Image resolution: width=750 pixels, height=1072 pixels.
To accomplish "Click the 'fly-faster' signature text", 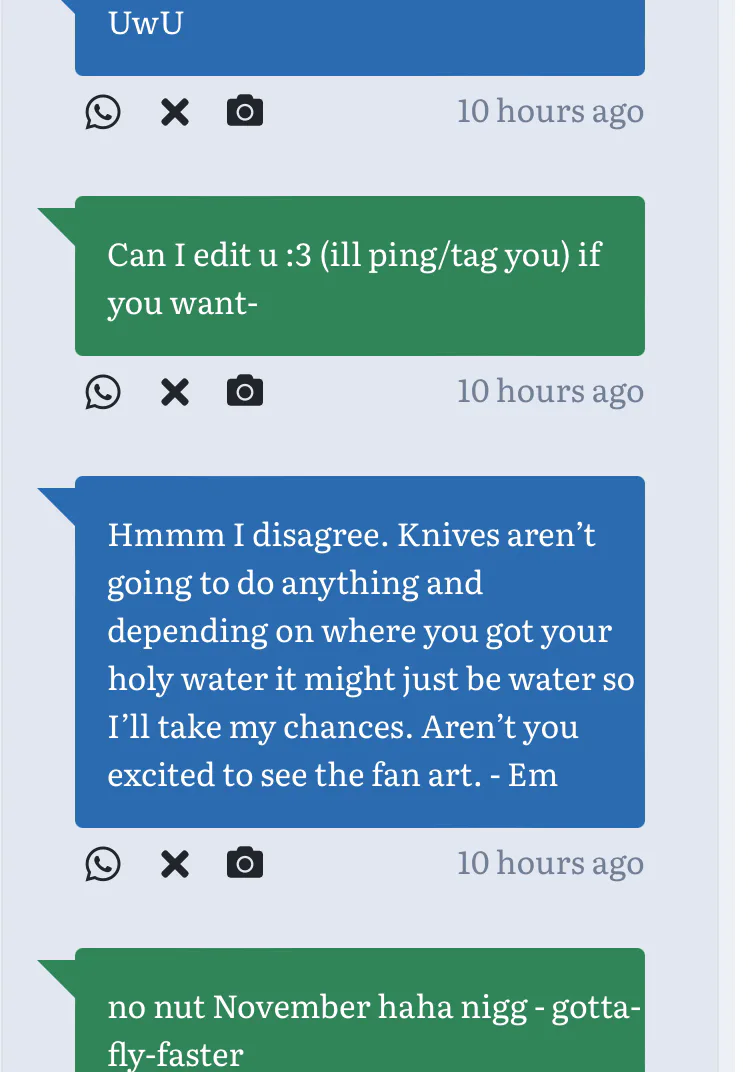I will pyautogui.click(x=175, y=1054).
